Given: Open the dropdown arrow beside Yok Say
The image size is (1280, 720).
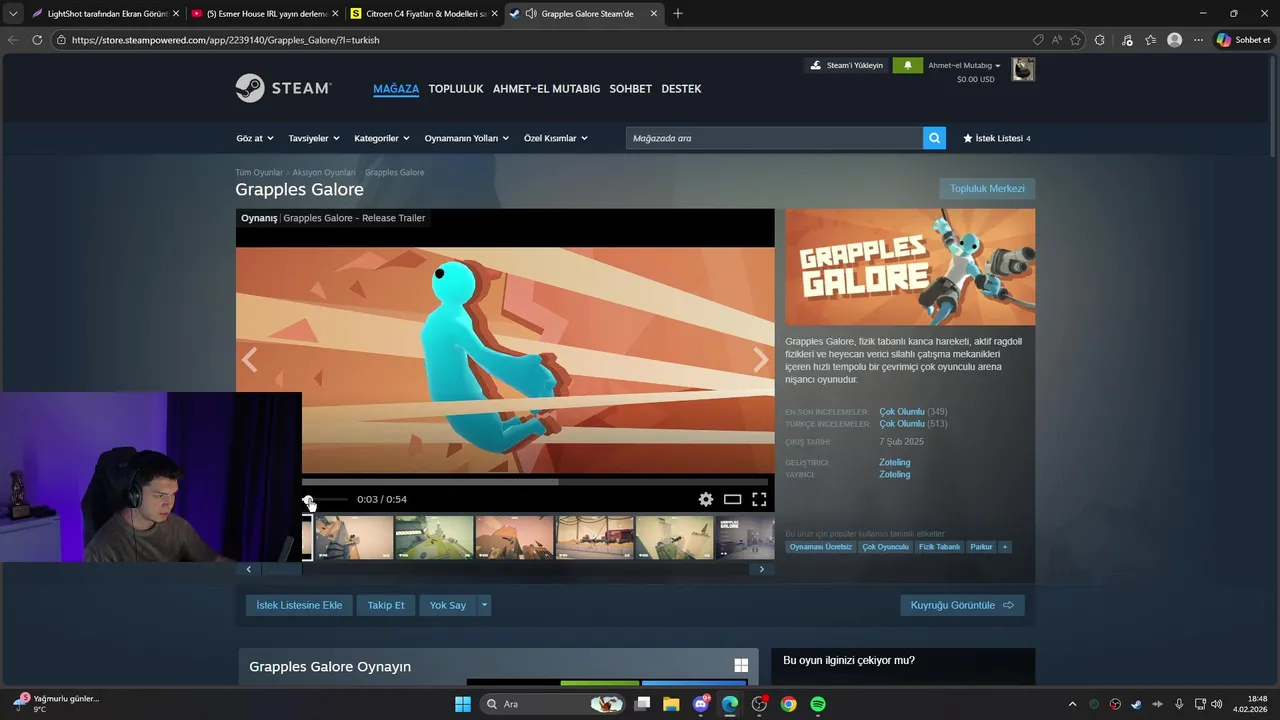Looking at the screenshot, I should click(484, 605).
